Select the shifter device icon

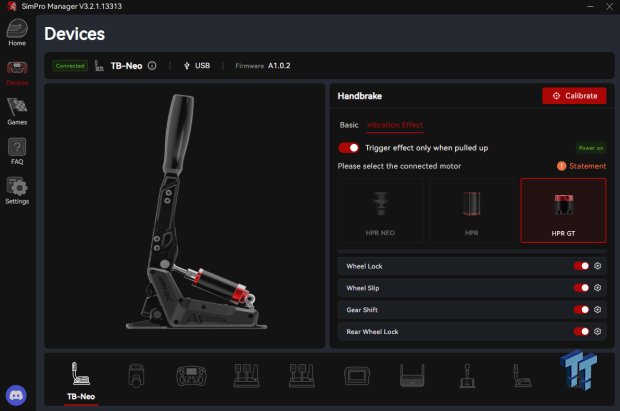pos(467,376)
